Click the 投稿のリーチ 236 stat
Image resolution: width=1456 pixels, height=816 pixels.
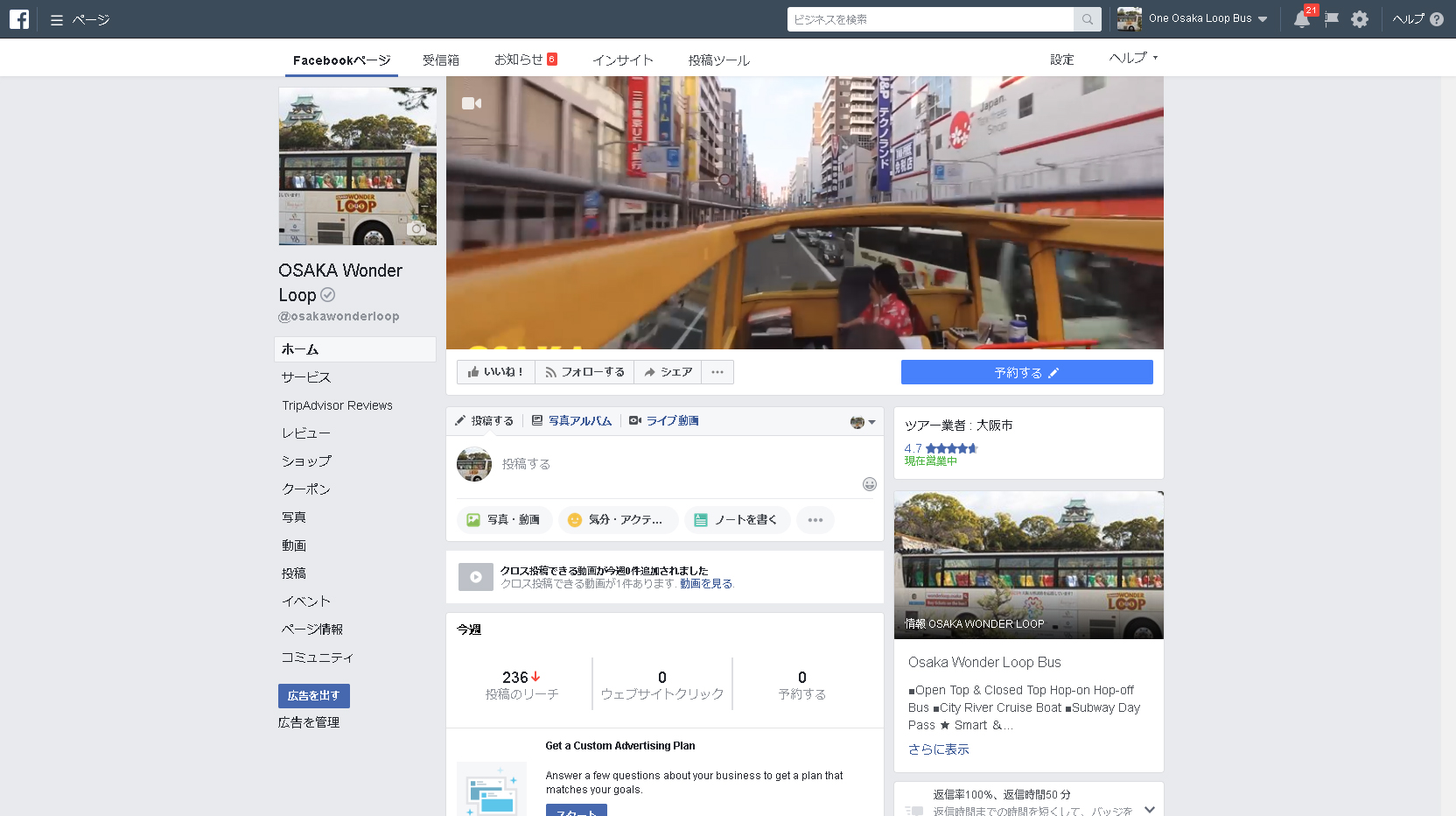click(x=522, y=685)
